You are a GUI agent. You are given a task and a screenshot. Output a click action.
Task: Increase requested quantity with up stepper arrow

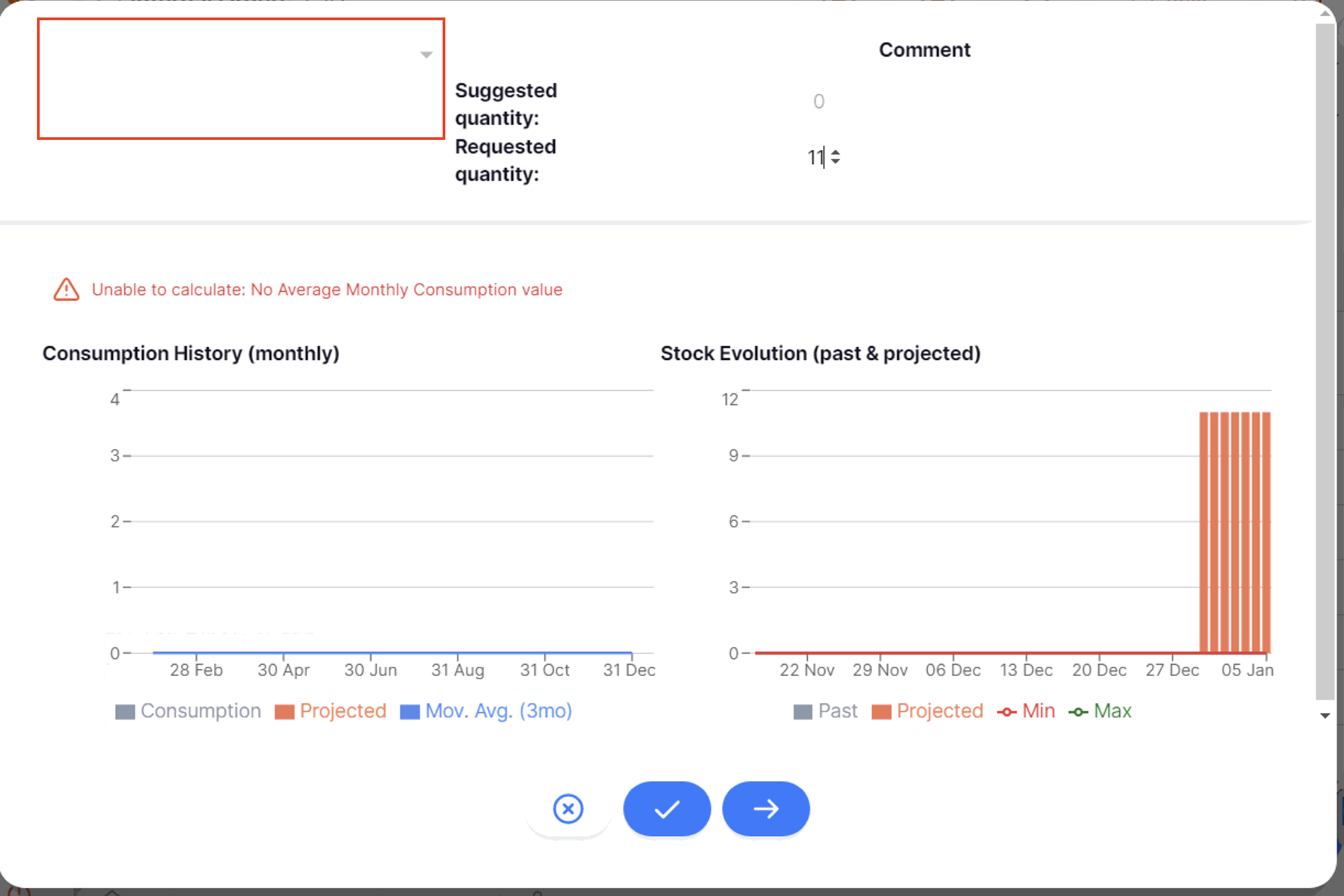835,152
